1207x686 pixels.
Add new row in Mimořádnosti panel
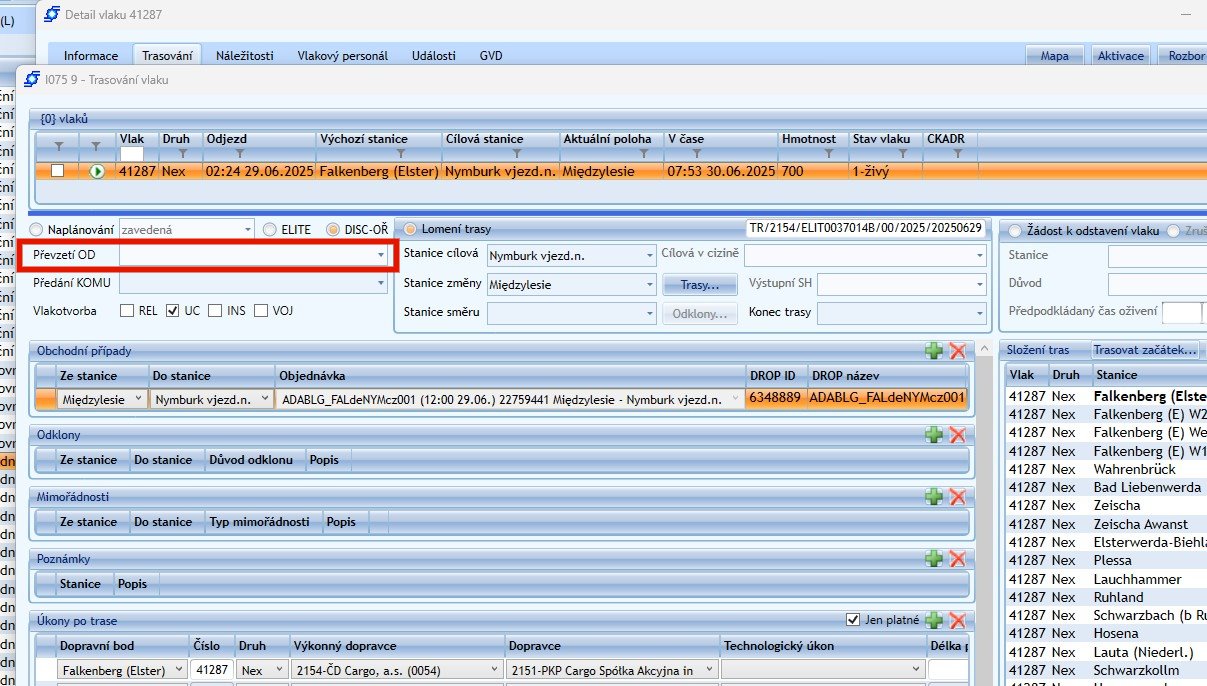point(934,497)
